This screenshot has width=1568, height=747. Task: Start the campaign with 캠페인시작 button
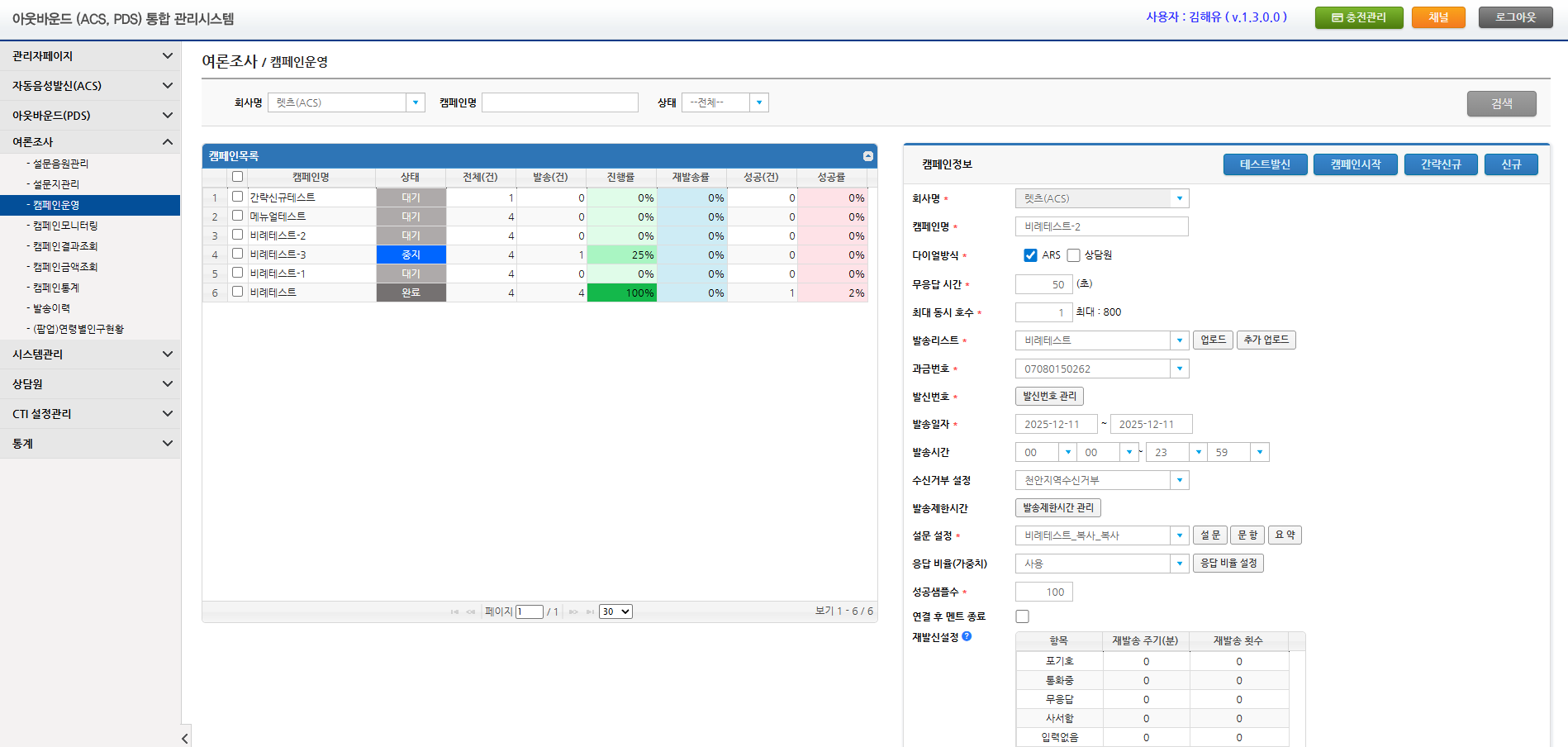pos(1355,164)
